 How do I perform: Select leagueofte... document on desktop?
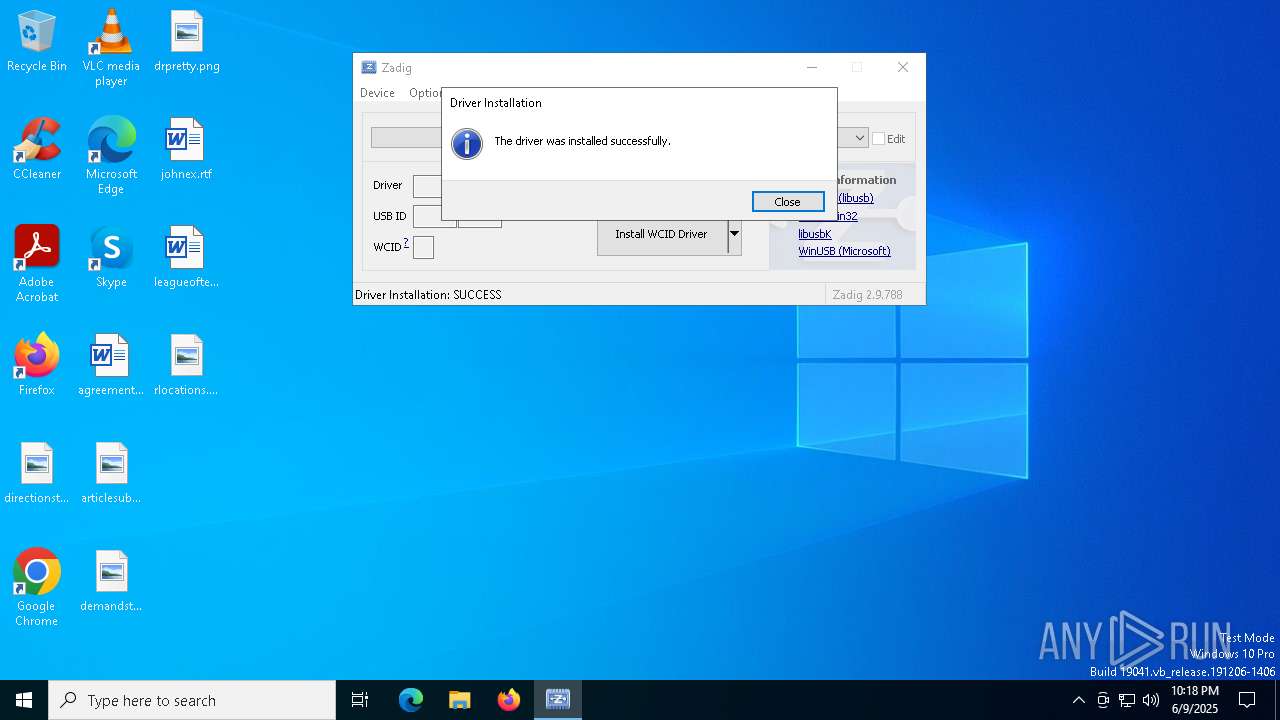click(x=186, y=258)
